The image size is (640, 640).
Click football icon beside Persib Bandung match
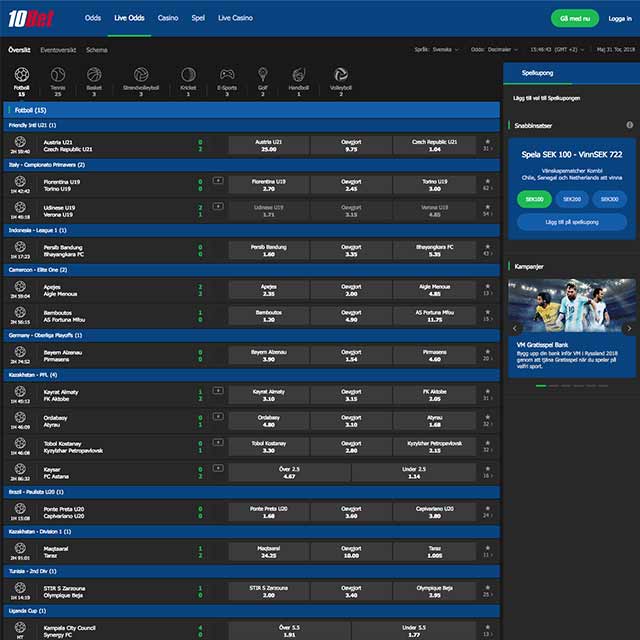point(20,247)
